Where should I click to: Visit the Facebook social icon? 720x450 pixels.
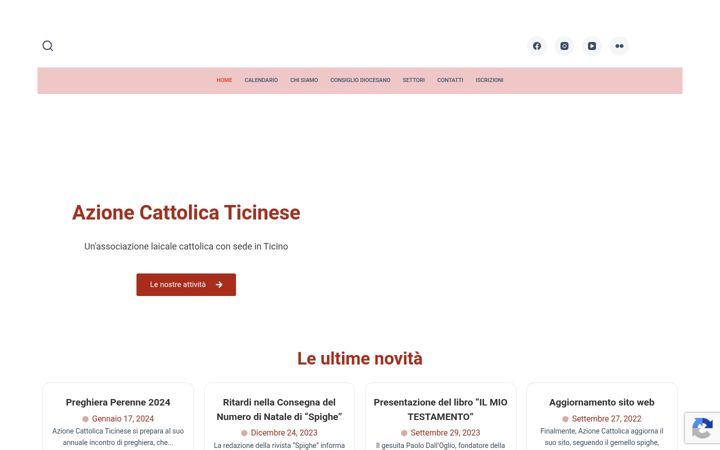pos(537,46)
